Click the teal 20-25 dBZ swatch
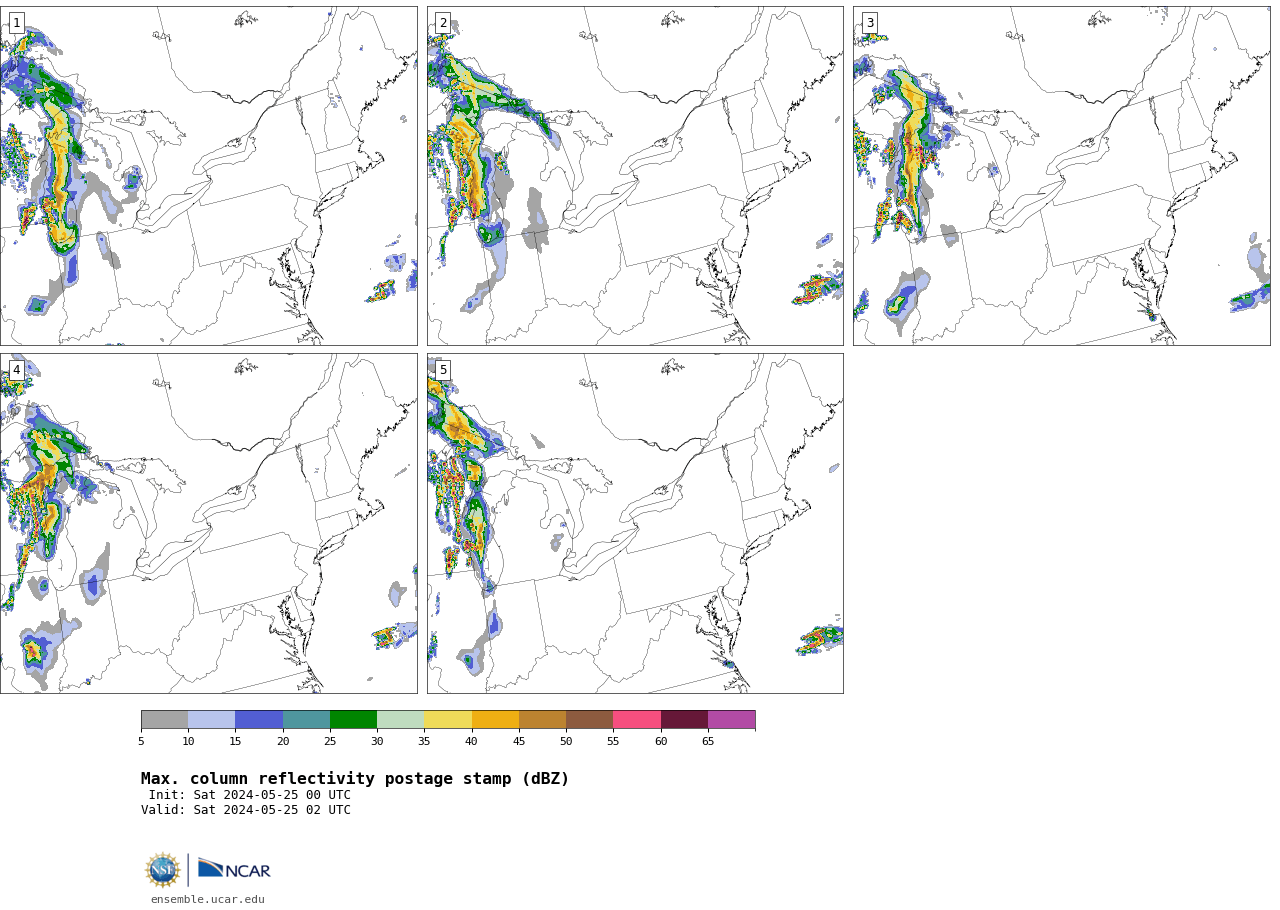Viewport: 1280px width, 910px height. click(x=306, y=720)
